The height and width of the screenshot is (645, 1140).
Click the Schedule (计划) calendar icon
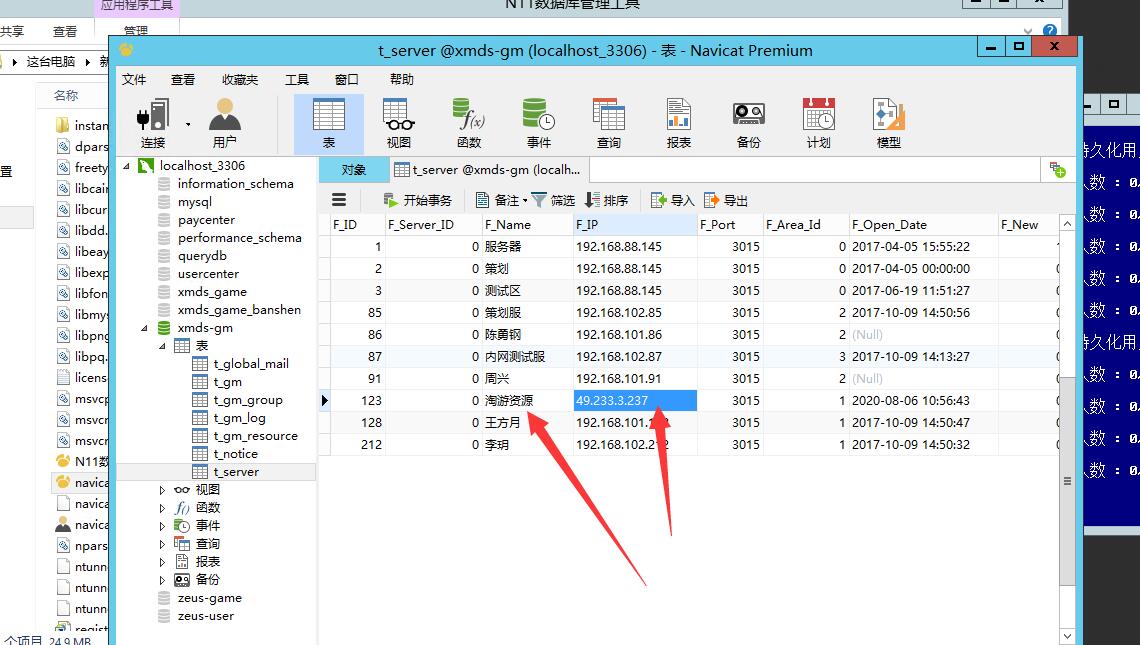pos(818,117)
